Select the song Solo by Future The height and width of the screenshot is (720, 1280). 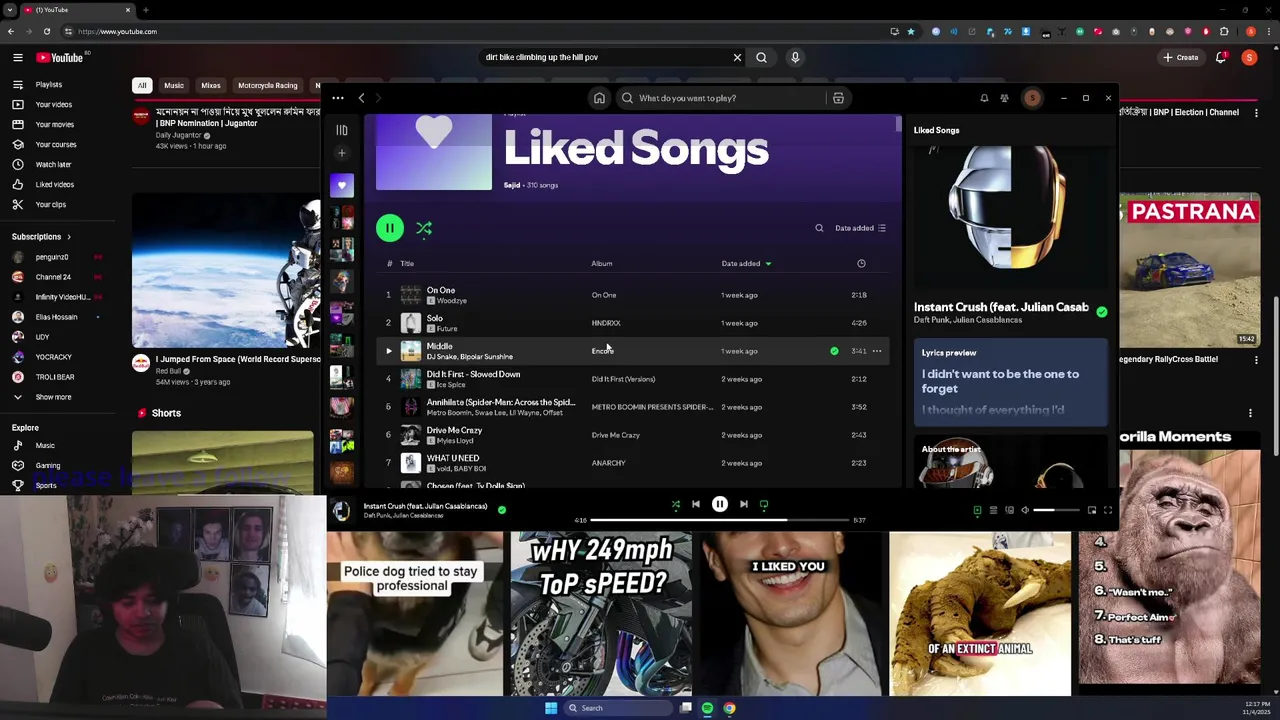[x=434, y=318]
